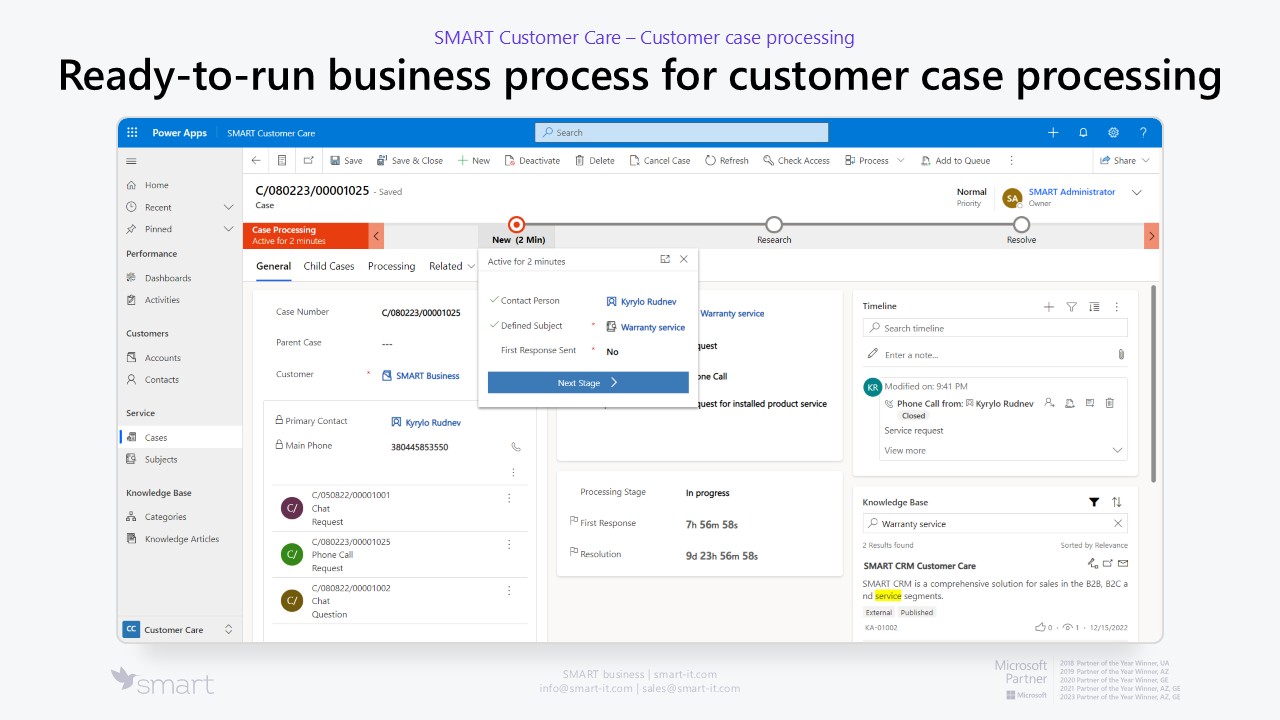Sort the Knowledge Base results

click(x=1117, y=502)
